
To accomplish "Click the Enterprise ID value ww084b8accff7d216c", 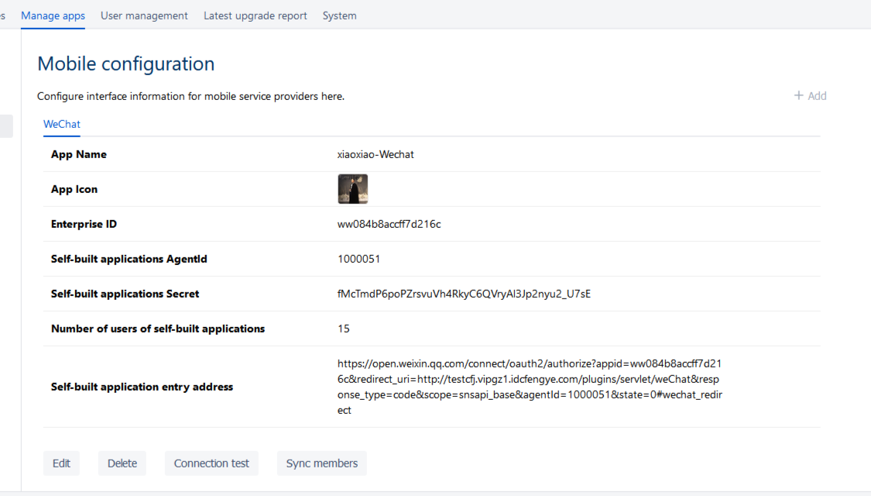I will pyautogui.click(x=389, y=224).
